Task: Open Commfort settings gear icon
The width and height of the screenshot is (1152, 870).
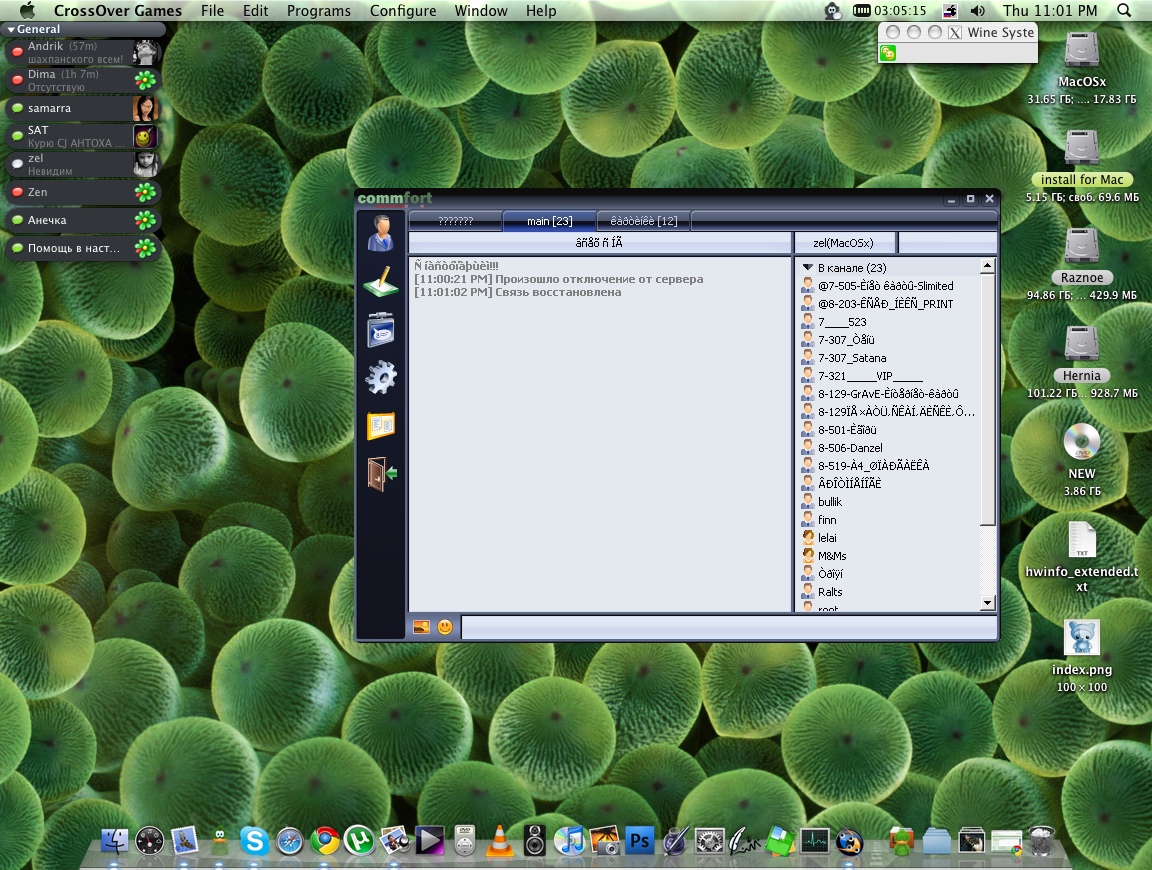Action: [x=381, y=377]
